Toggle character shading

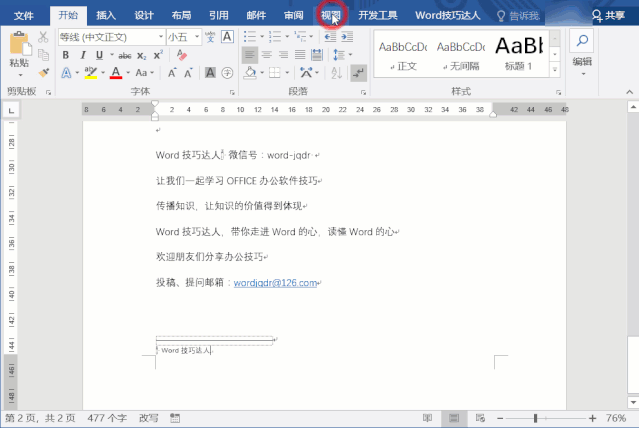tap(210, 73)
